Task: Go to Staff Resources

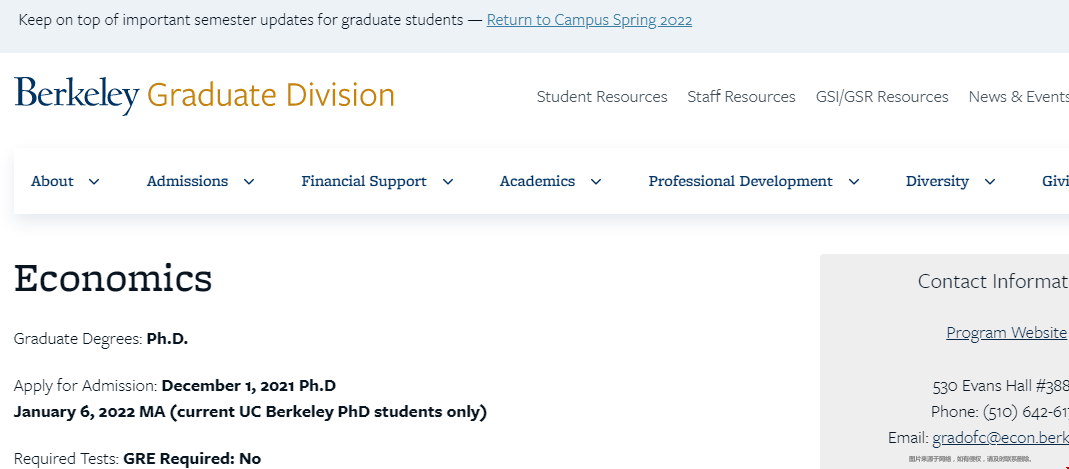Action: [741, 97]
